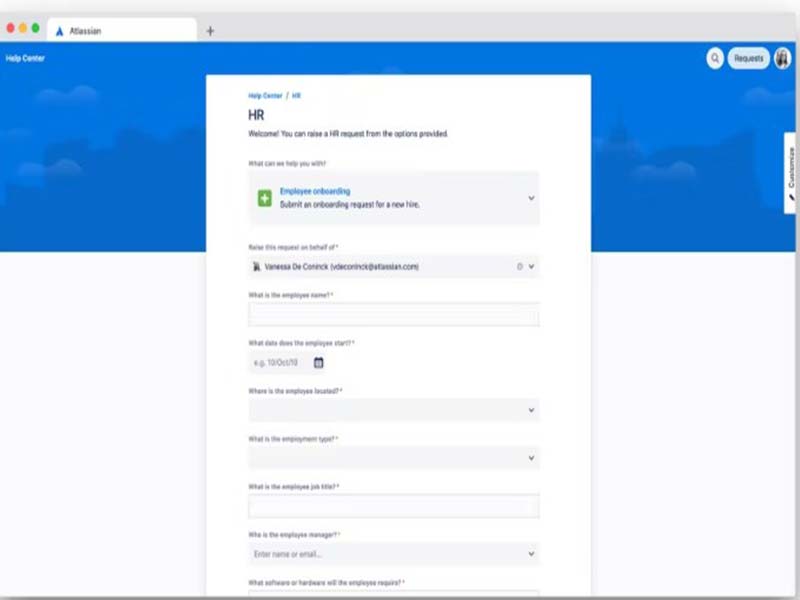Expand the employee manager selector
800x600 pixels.
click(531, 551)
